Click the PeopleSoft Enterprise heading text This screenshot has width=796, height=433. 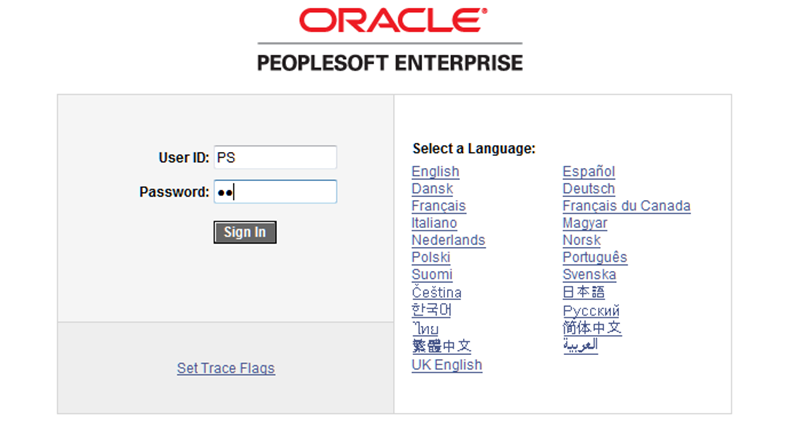pos(390,63)
